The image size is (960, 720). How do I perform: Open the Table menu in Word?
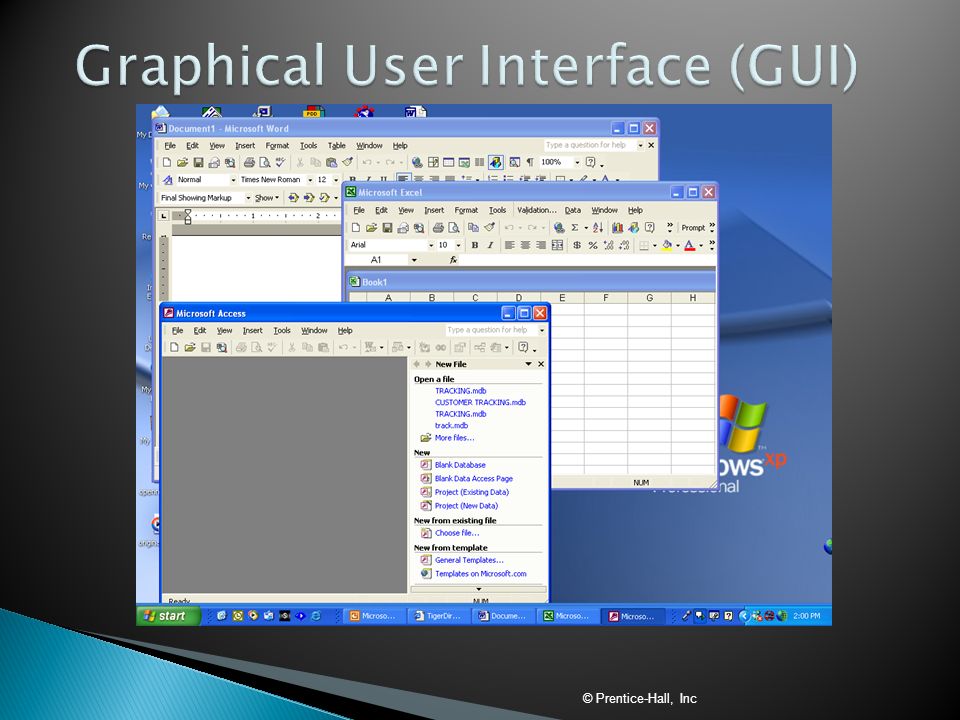[x=336, y=146]
